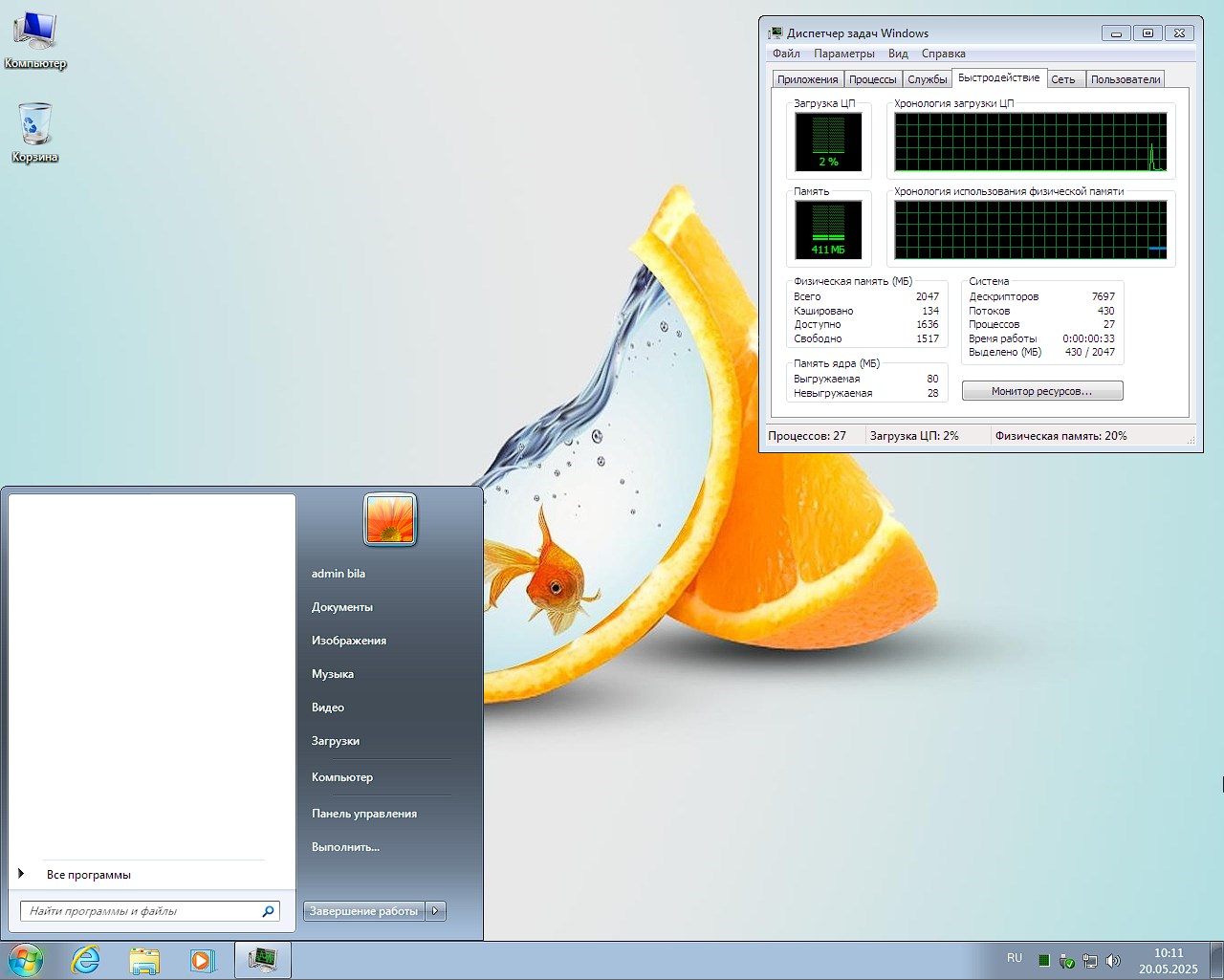Image resolution: width=1224 pixels, height=980 pixels.
Task: Click the clock showing 10:11
Action: pyautogui.click(x=1169, y=953)
